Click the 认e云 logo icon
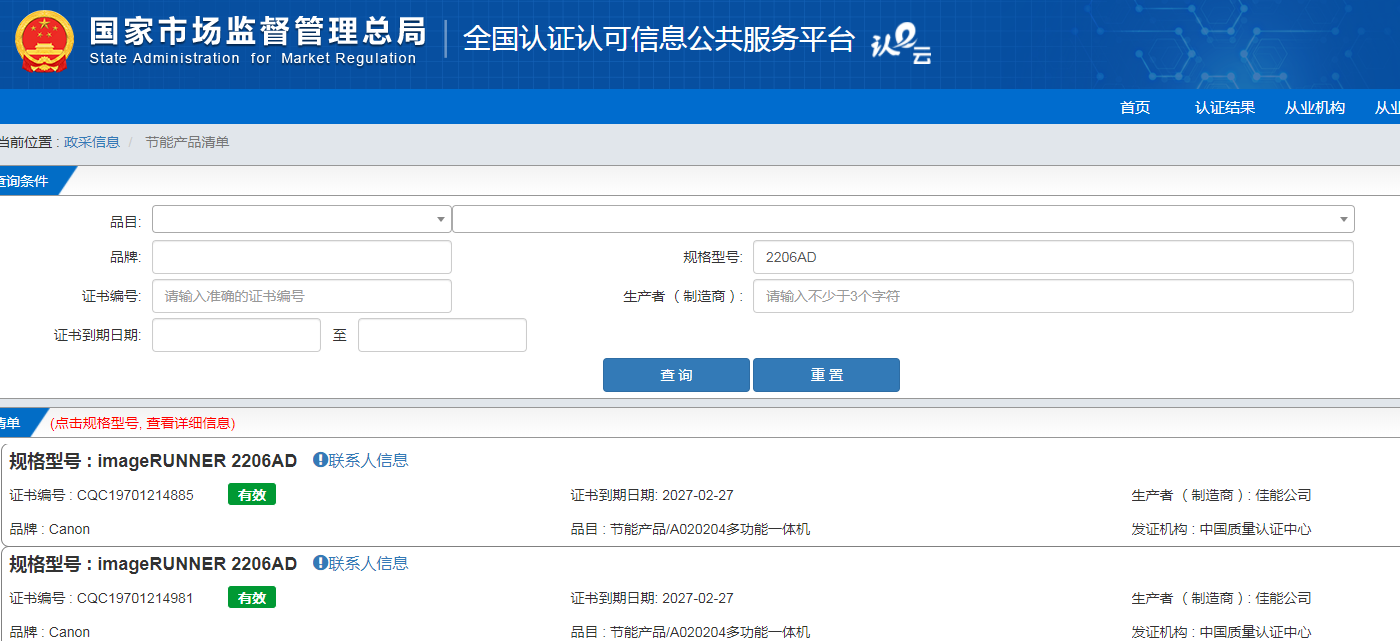This screenshot has height=641, width=1400. pyautogui.click(x=901, y=43)
